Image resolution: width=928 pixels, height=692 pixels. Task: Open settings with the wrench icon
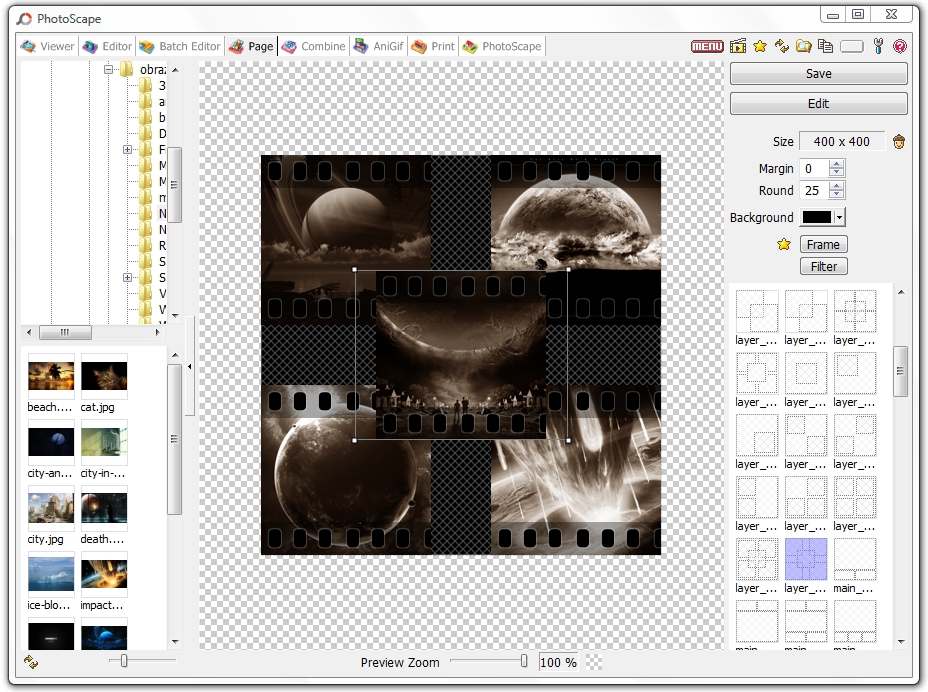point(878,46)
